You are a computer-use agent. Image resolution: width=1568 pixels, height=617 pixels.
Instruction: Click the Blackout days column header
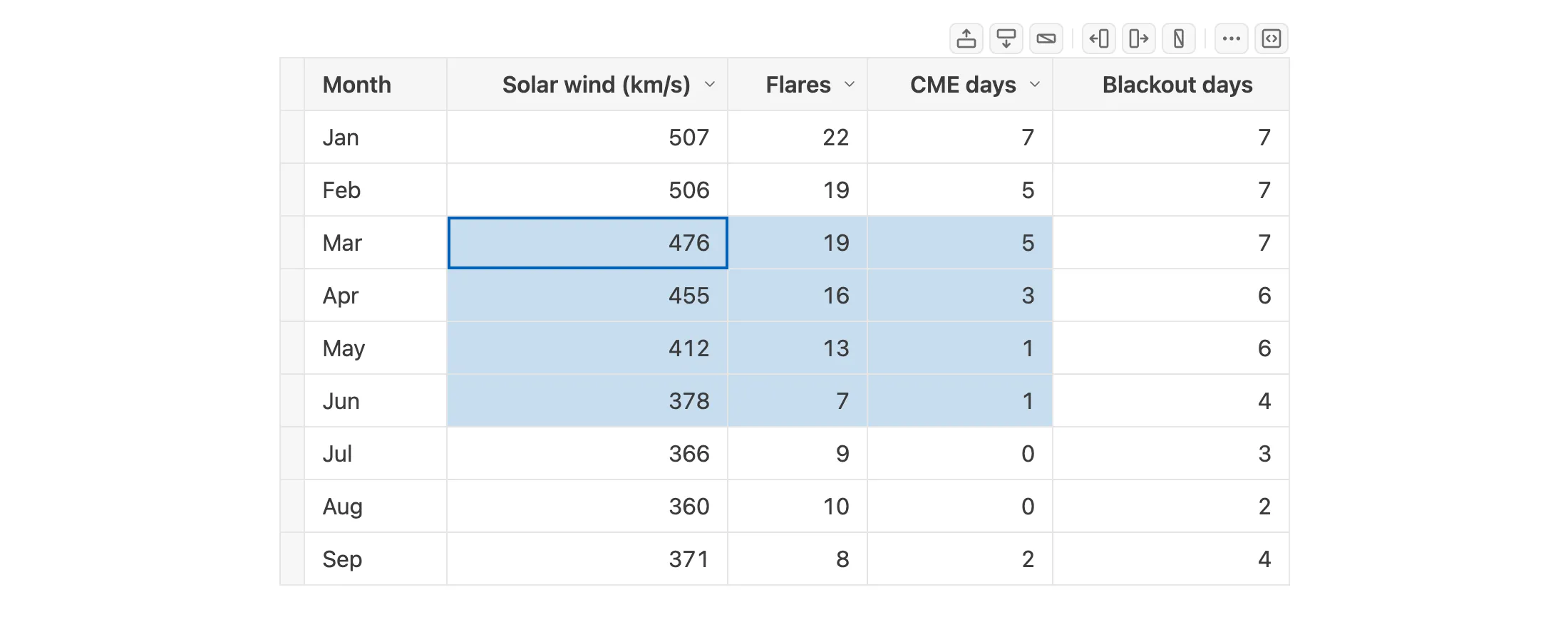pos(1171,85)
